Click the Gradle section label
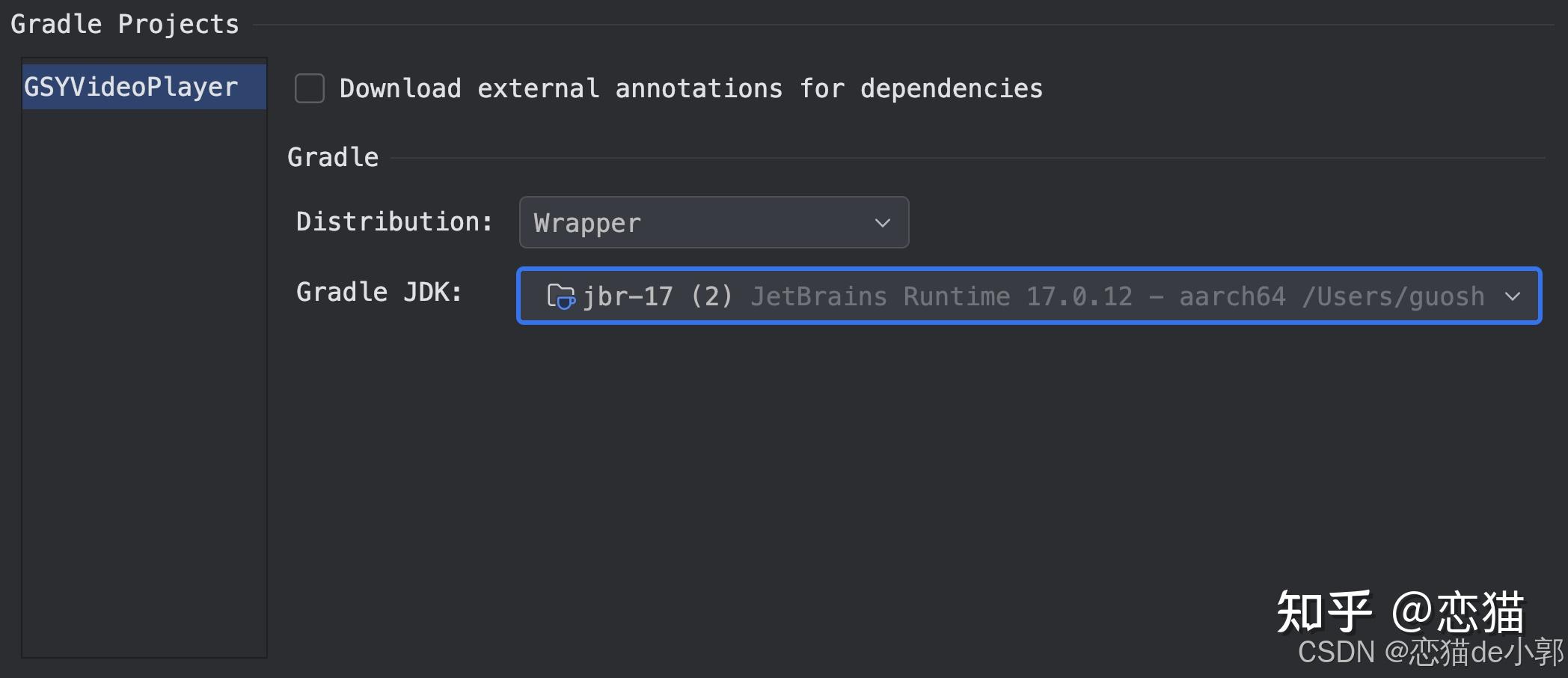This screenshot has height=678, width=1568. click(332, 156)
